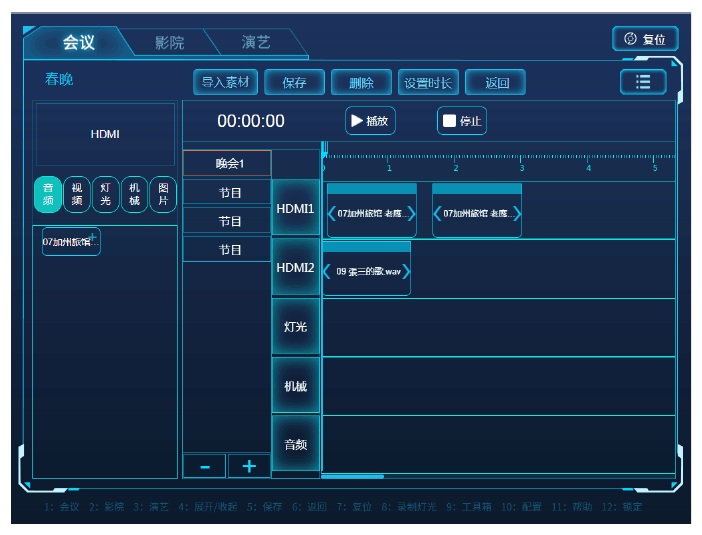The height and width of the screenshot is (535, 702).
Task: Select the HDMI1 track header
Action: (295, 210)
